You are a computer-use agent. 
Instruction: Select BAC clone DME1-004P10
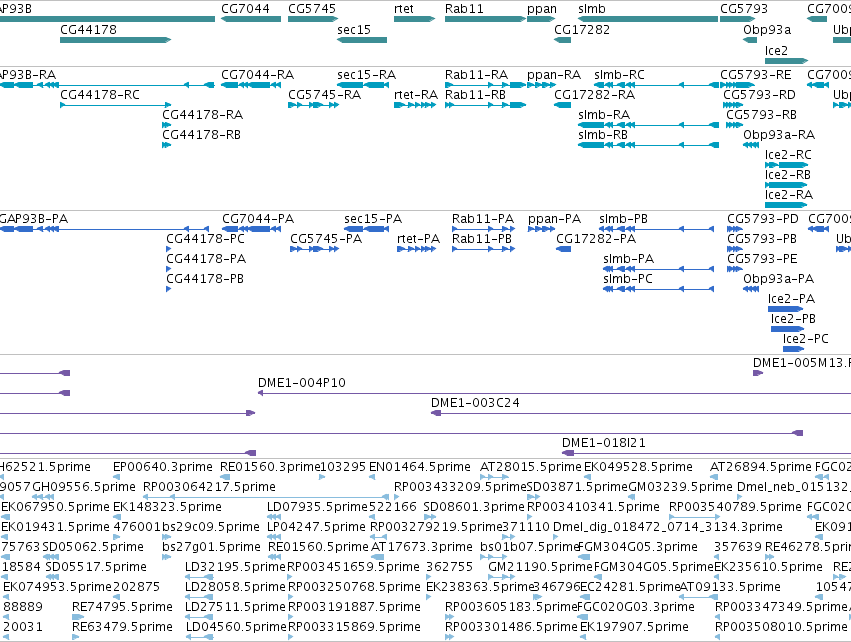(x=302, y=383)
